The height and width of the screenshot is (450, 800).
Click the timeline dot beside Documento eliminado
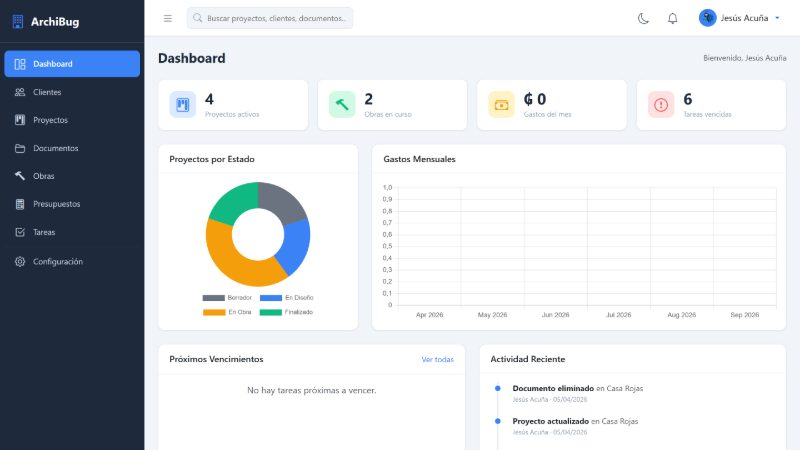(497, 388)
